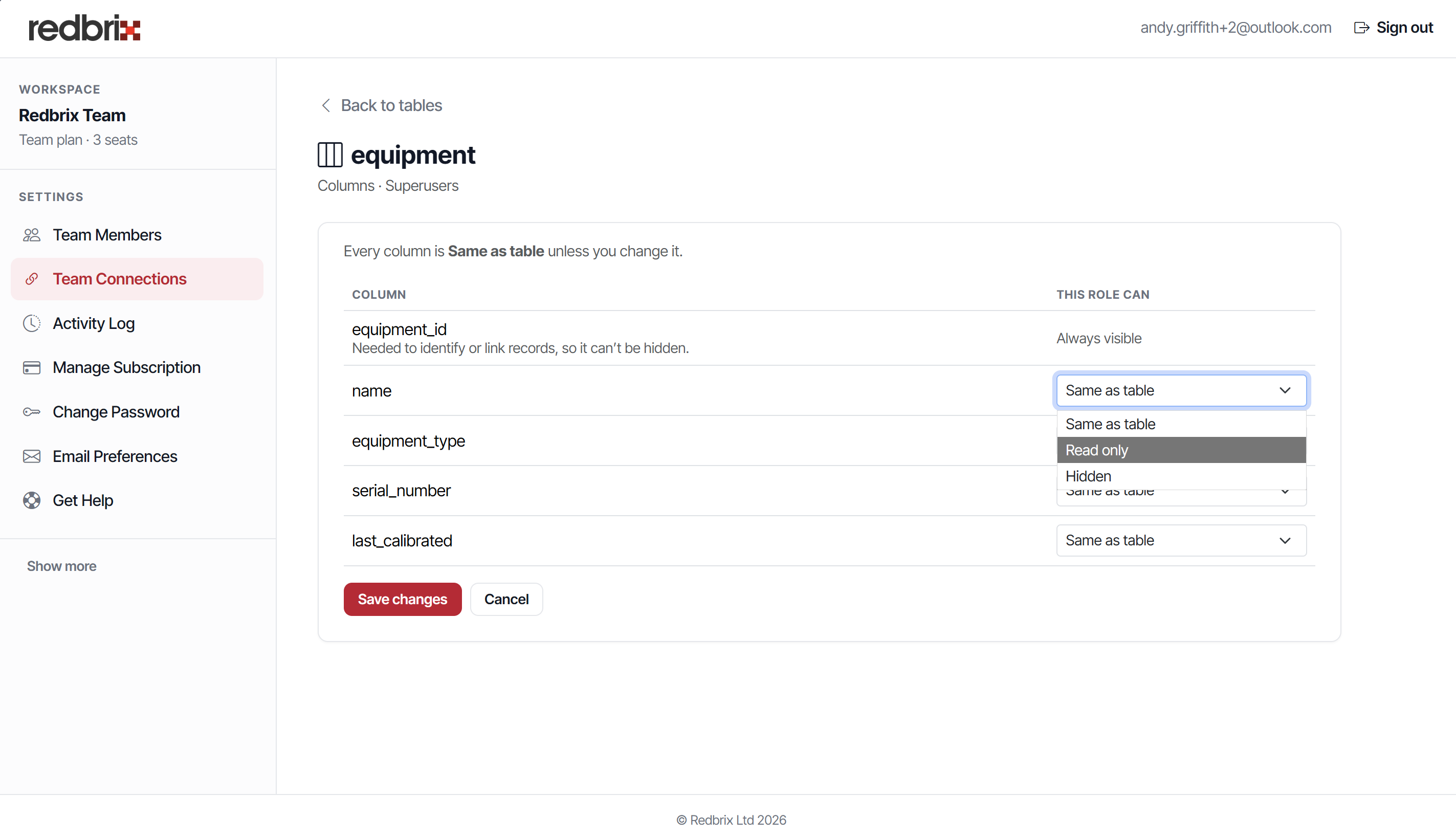The width and height of the screenshot is (1456, 839).
Task: Choose Same as table option in list
Action: [x=1181, y=424]
